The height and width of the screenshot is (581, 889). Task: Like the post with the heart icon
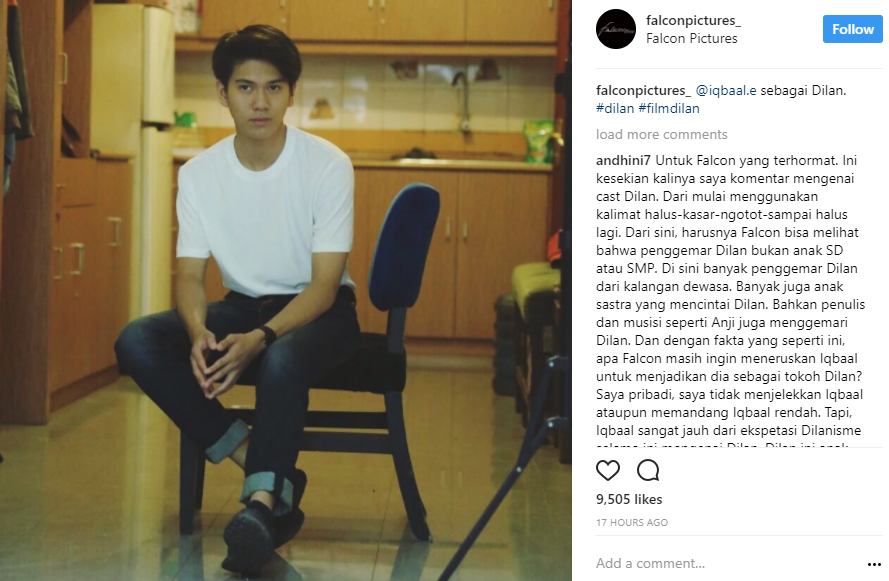tap(608, 470)
